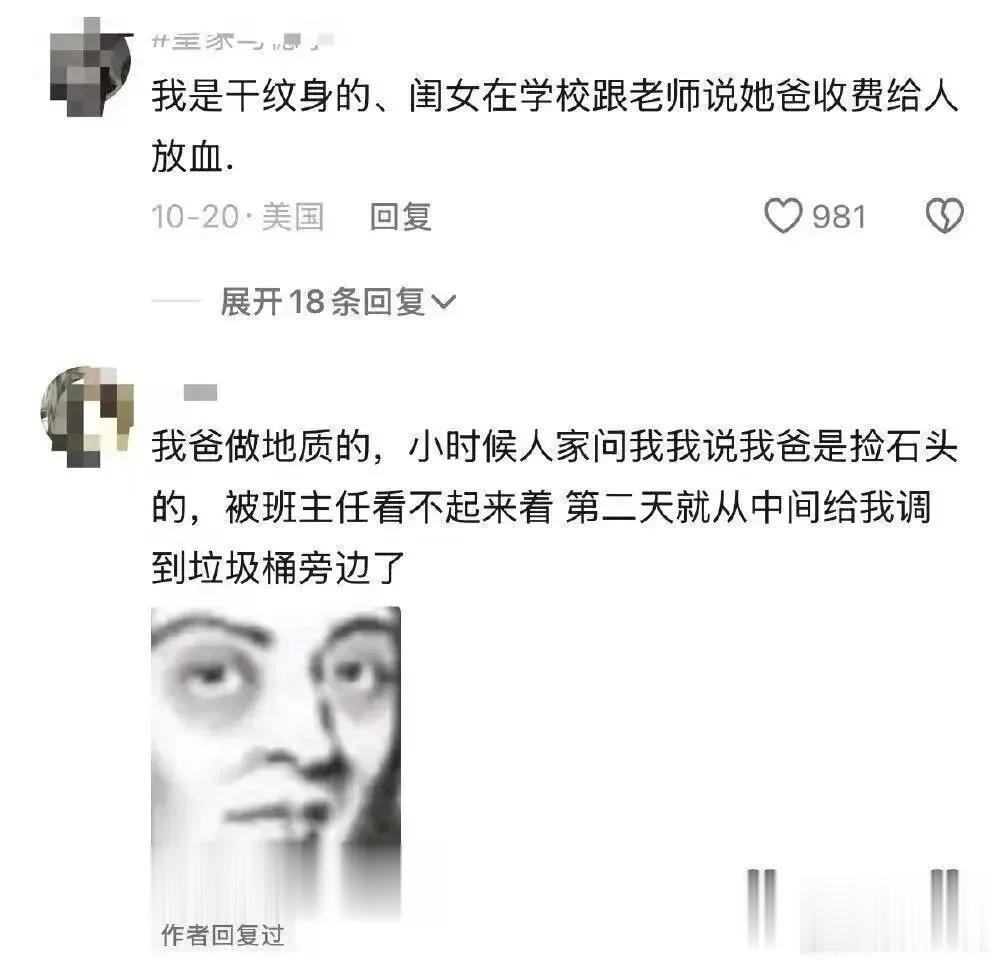1007x960 pixels.
Task: Select the comment text starting 我爸做地质的
Action: pos(554,507)
